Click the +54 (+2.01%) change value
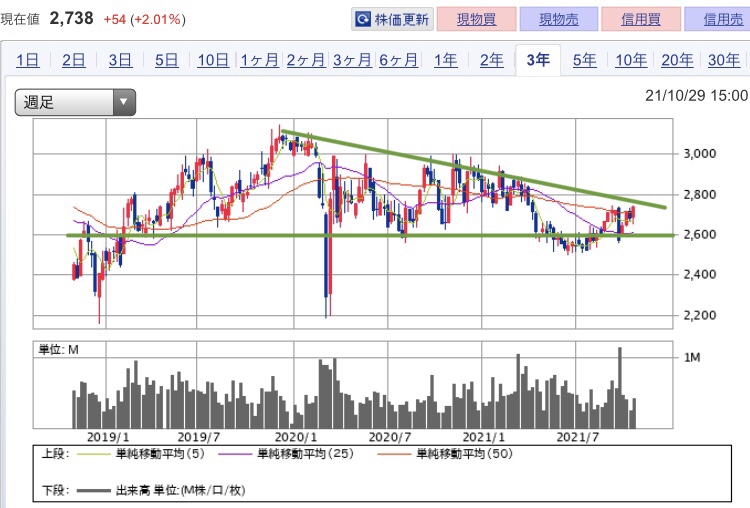The height and width of the screenshot is (508, 750). [144, 20]
